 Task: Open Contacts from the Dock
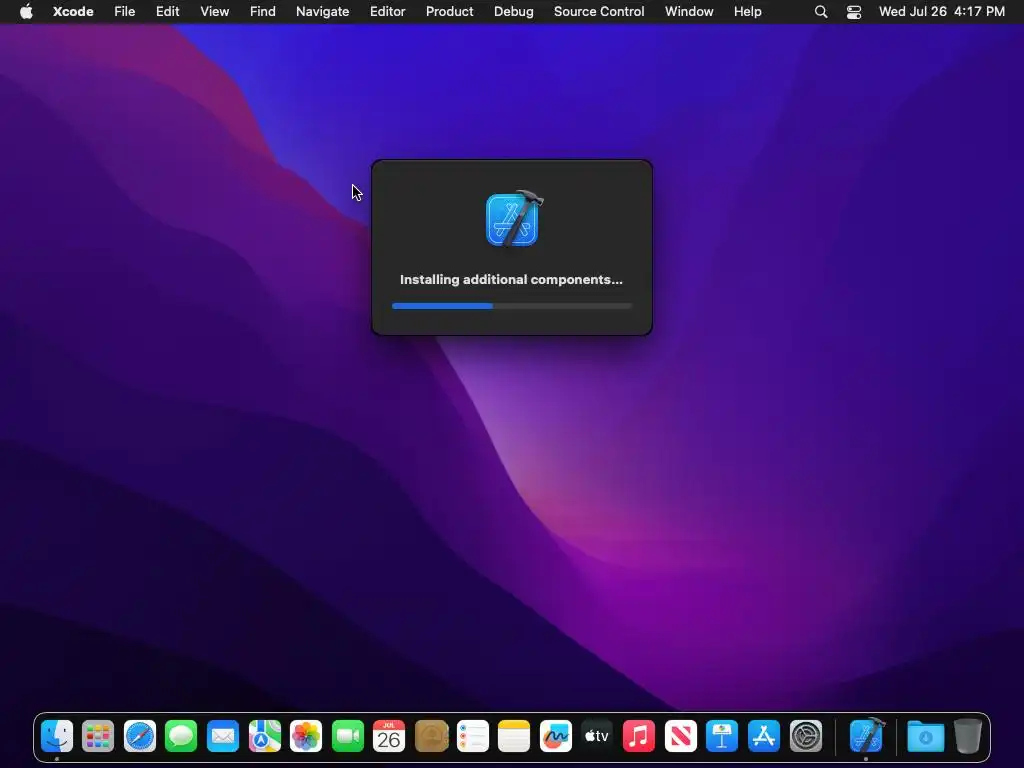pyautogui.click(x=431, y=736)
